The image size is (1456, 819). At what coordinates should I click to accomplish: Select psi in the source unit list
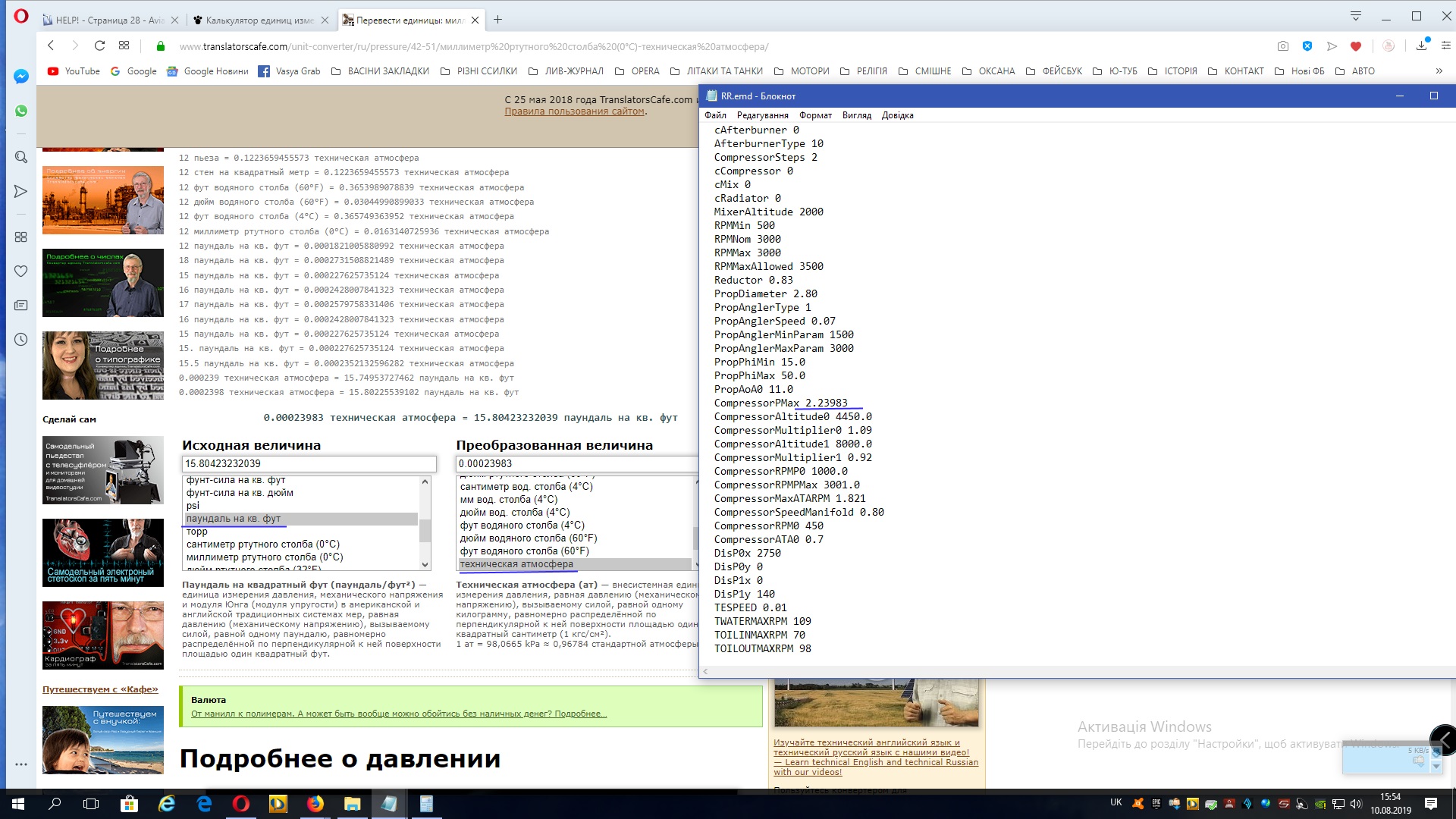pos(193,506)
